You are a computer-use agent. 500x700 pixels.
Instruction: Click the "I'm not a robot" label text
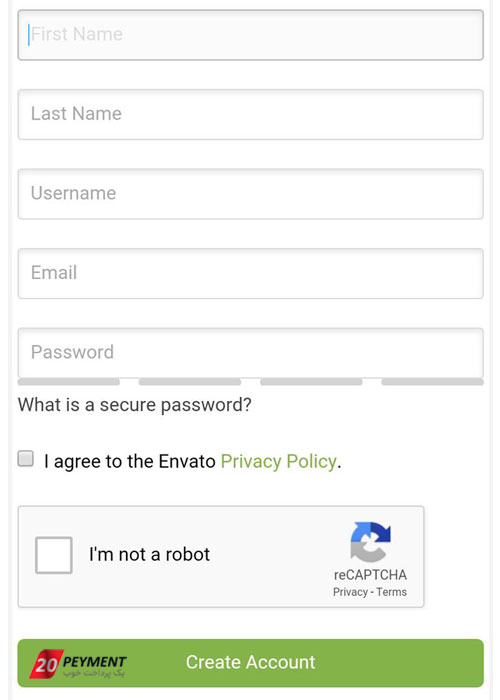tap(149, 554)
